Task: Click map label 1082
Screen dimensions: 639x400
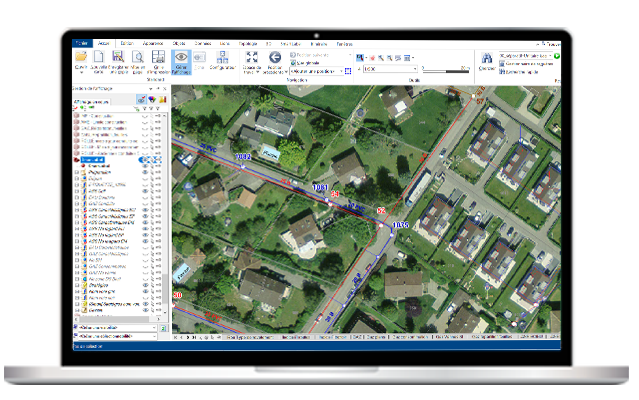Action: (x=243, y=157)
